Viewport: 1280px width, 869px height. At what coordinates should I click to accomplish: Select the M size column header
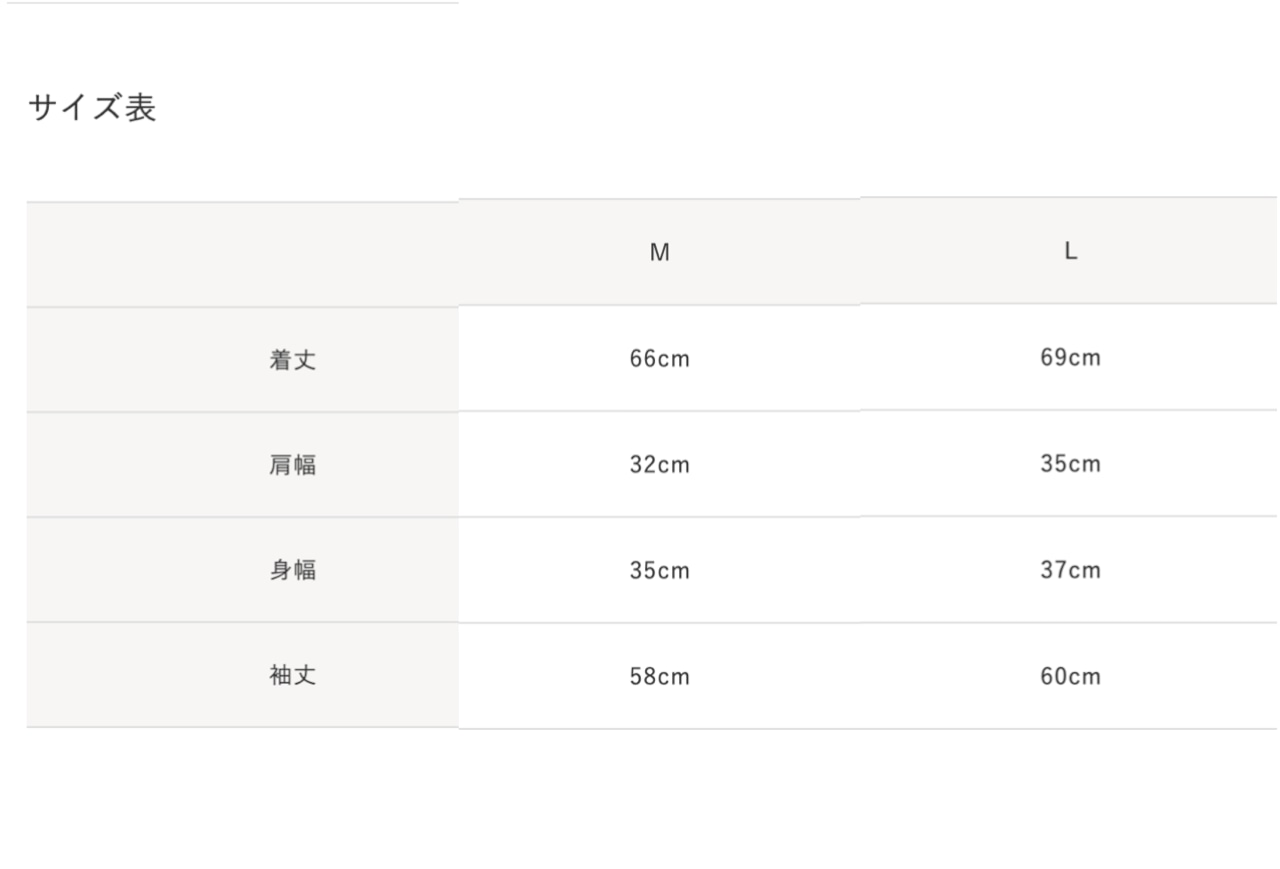(x=659, y=253)
